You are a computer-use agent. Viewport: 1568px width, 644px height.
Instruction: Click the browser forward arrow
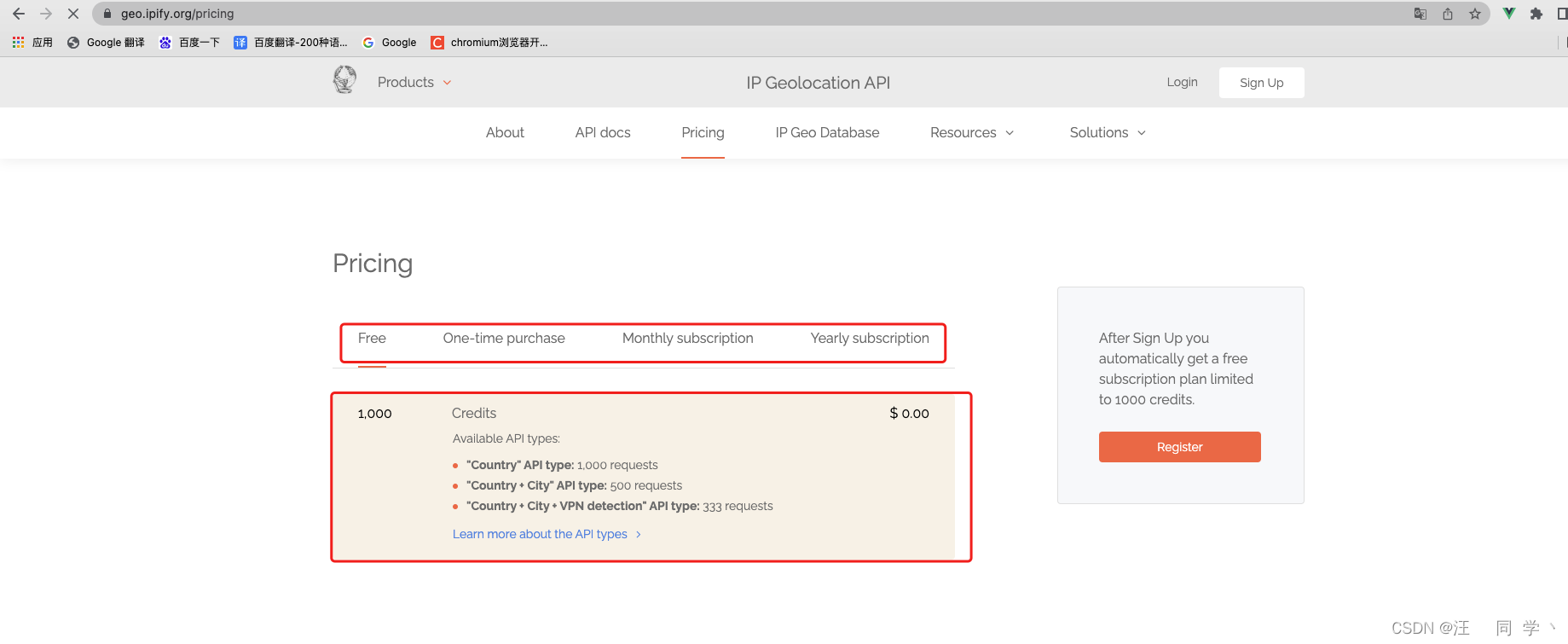[x=46, y=14]
